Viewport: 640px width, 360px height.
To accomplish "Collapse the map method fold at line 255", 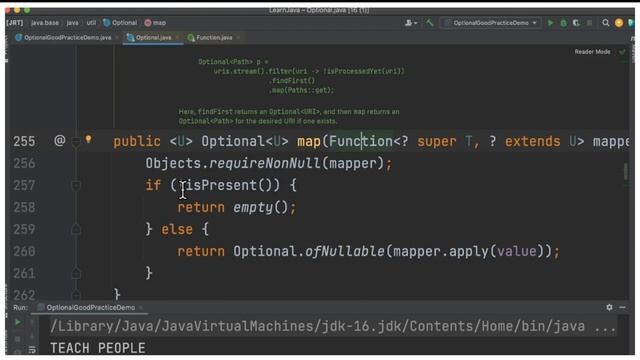I will [76, 142].
